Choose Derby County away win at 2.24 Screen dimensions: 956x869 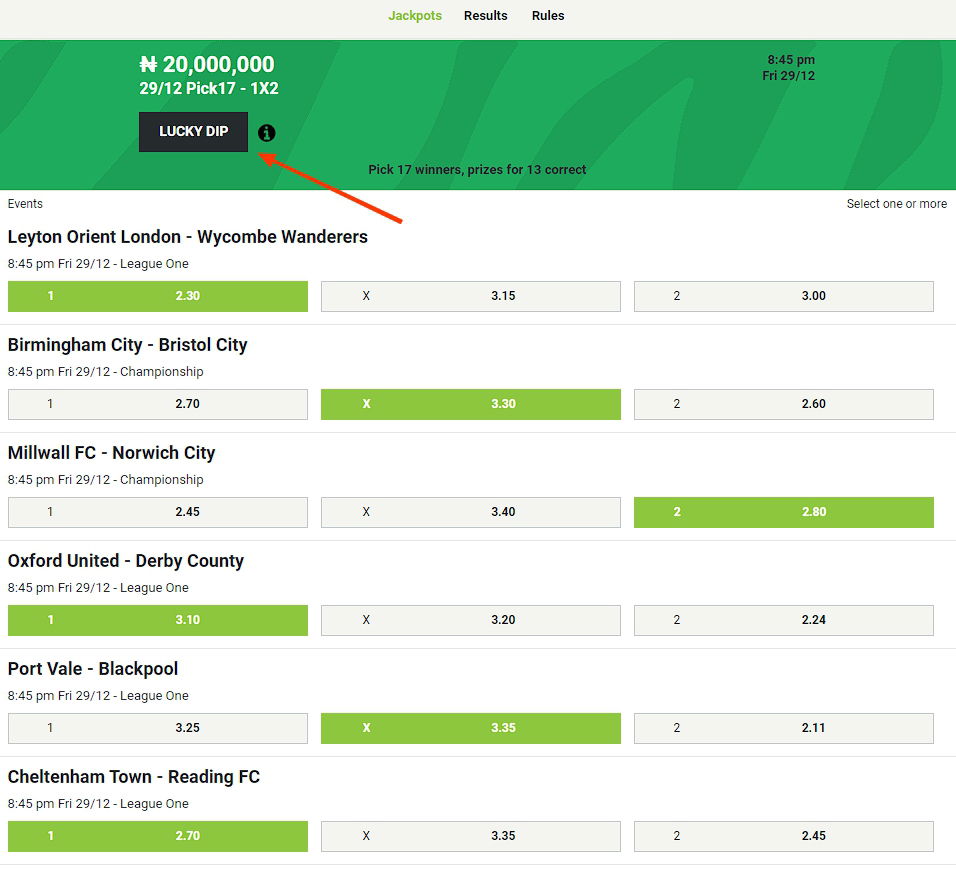pos(783,620)
